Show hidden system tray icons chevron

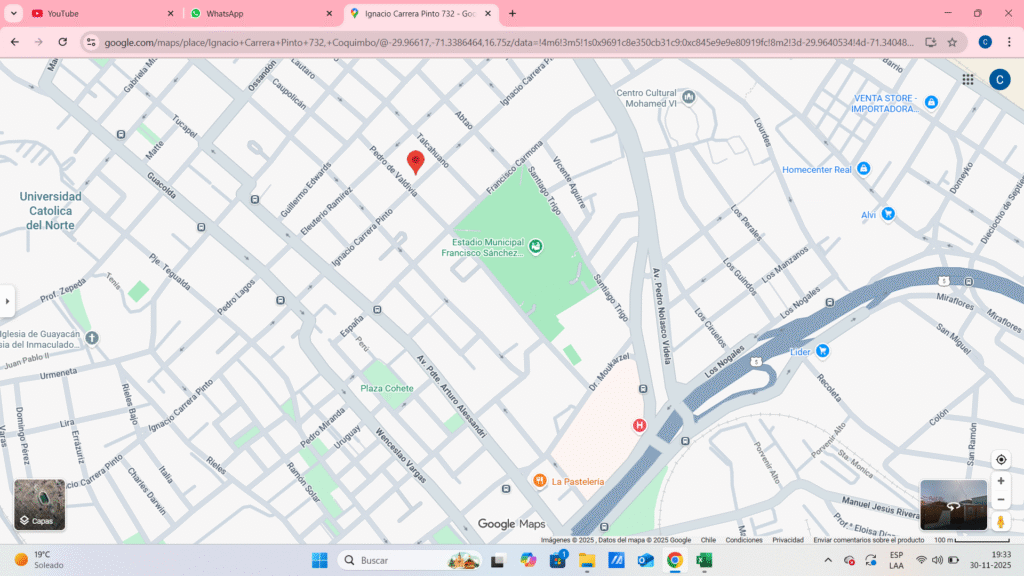click(x=828, y=560)
